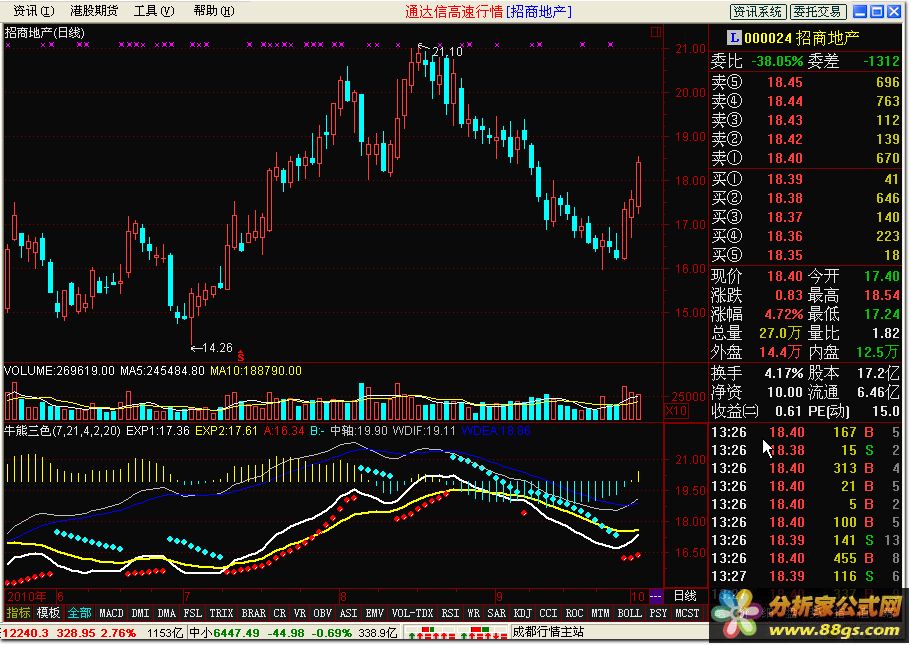Select the 买⑤ 18.35 order row
The image size is (911, 645).
pyautogui.click(x=805, y=255)
